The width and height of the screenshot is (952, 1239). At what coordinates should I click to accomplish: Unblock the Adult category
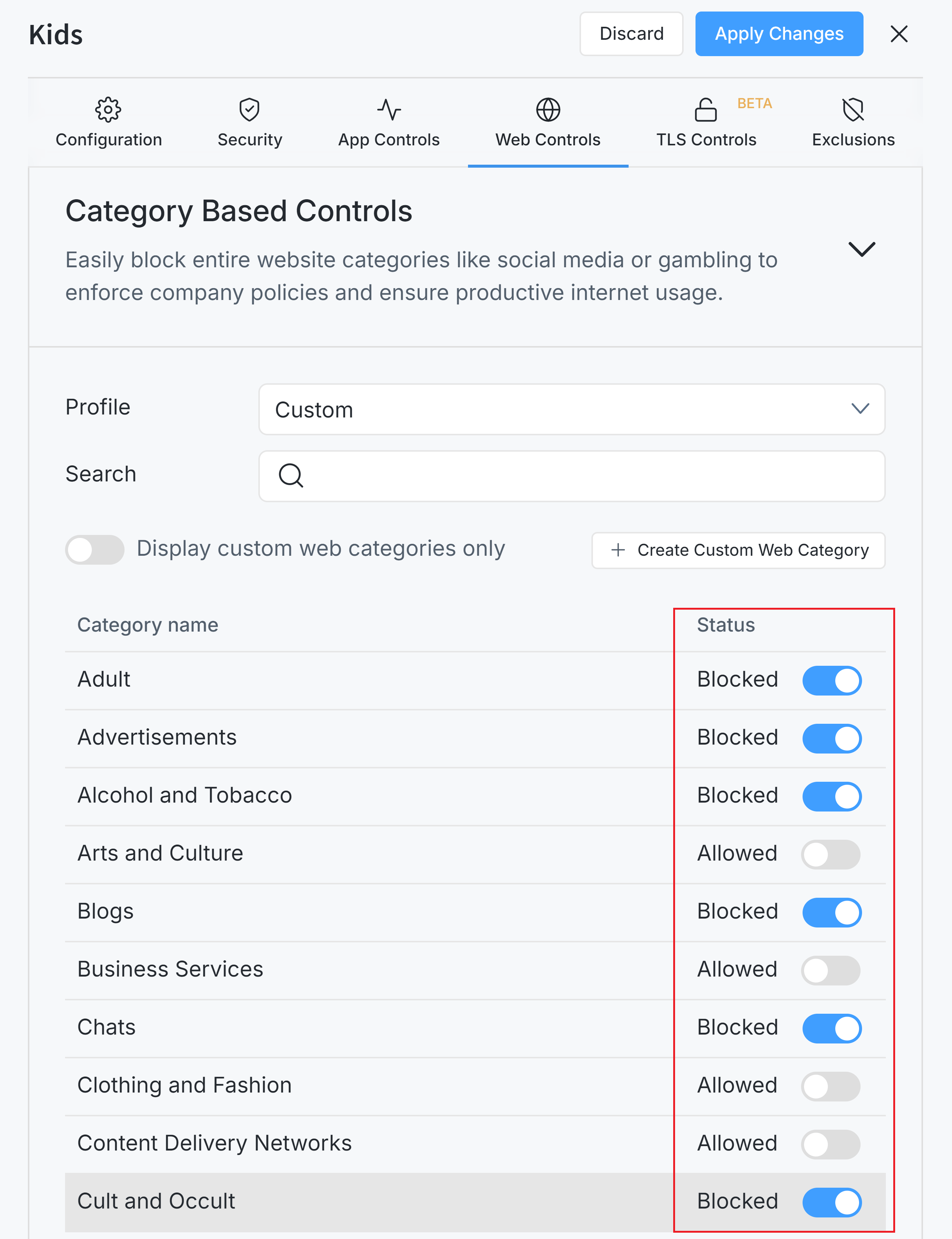pyautogui.click(x=832, y=680)
